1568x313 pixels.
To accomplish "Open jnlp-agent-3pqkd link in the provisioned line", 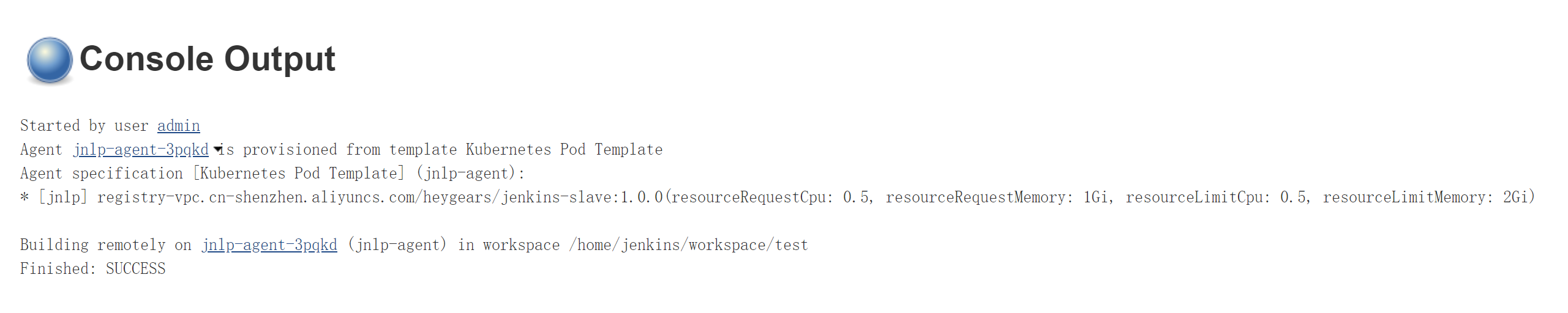I will pyautogui.click(x=141, y=150).
